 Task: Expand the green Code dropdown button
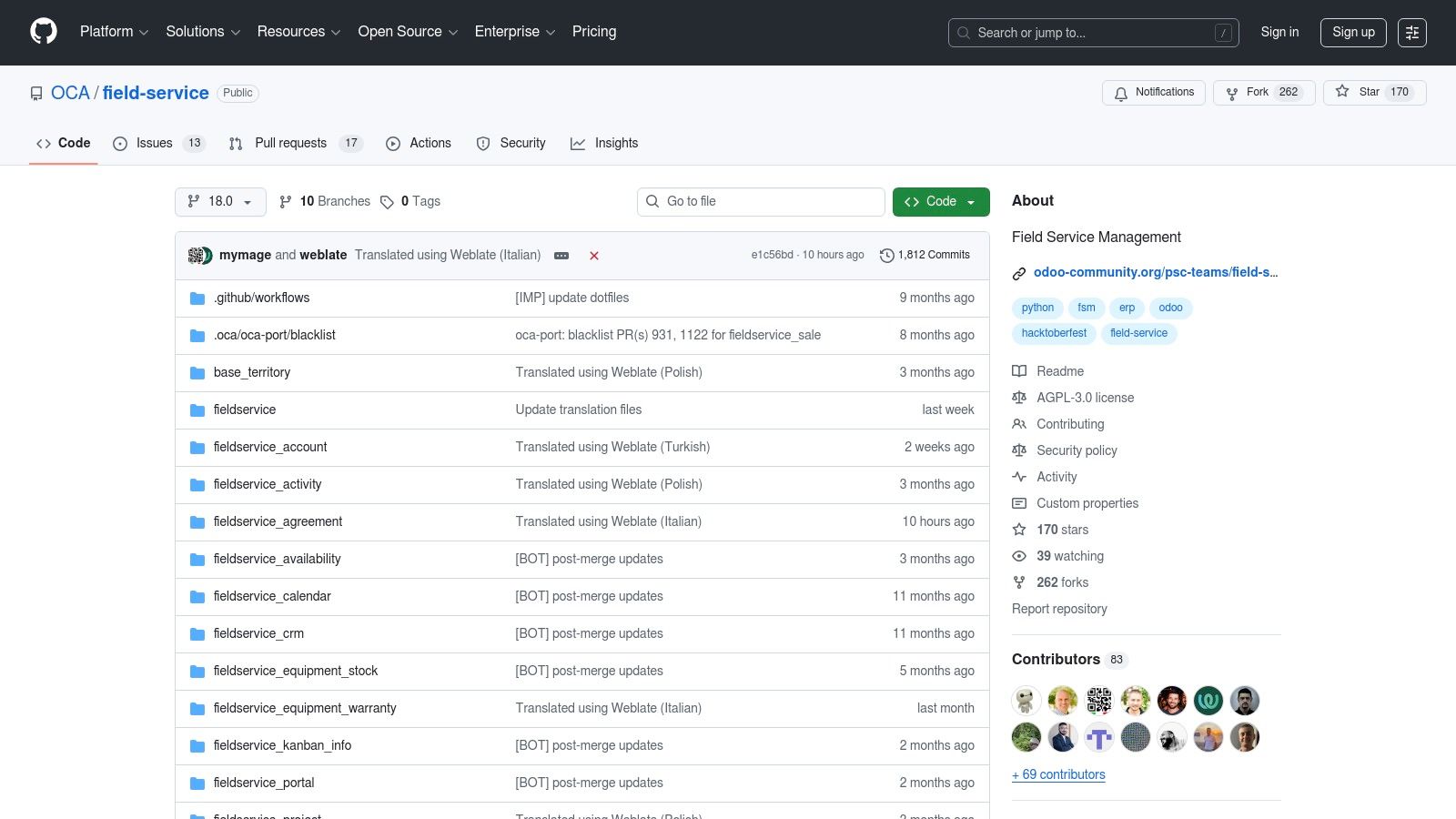pos(941,202)
